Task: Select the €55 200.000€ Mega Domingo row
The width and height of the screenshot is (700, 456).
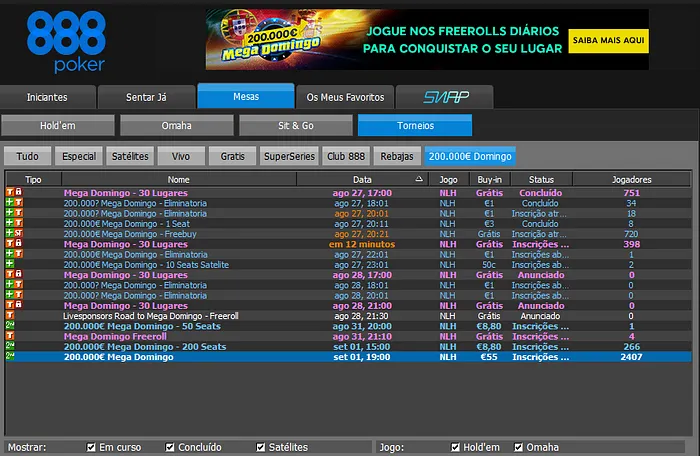Action: 348,357
